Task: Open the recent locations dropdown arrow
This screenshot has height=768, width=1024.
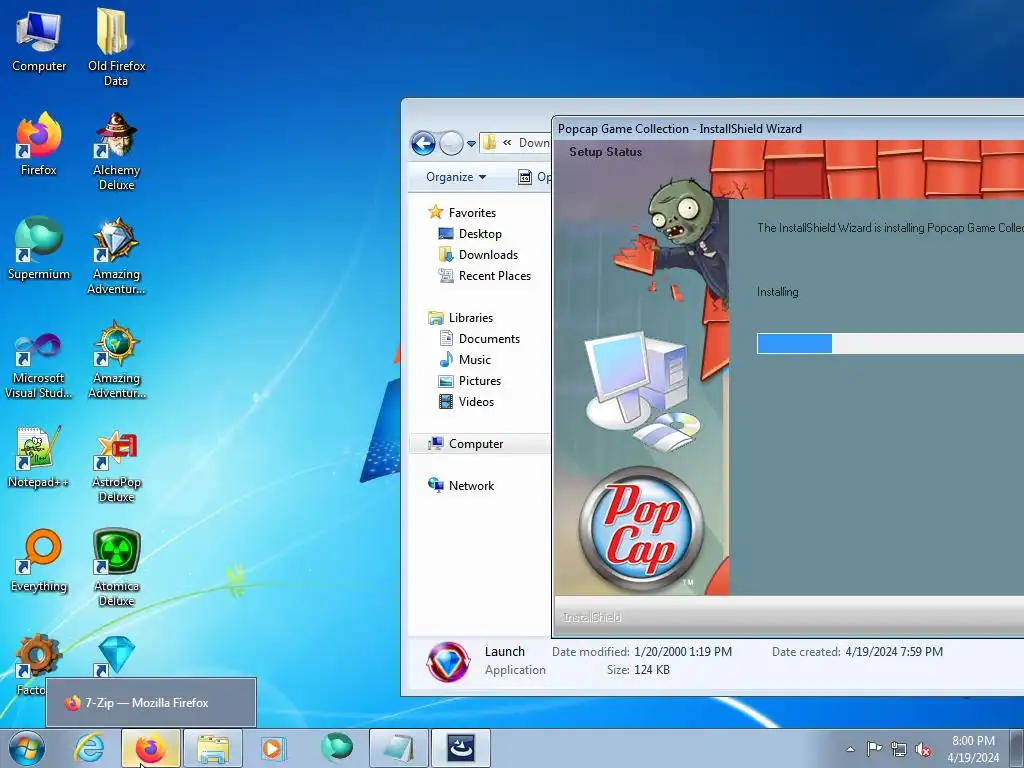Action: click(x=472, y=144)
